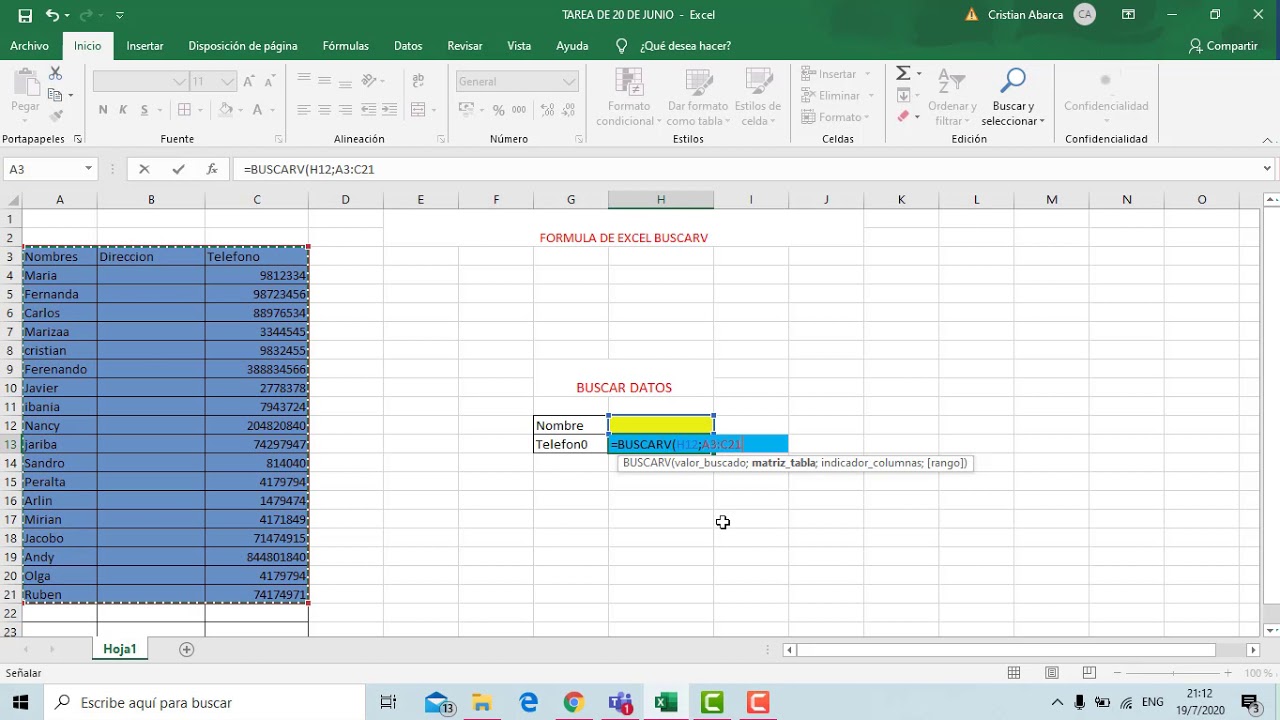
Task: Open the Vista ribbon tab
Action: (x=519, y=46)
